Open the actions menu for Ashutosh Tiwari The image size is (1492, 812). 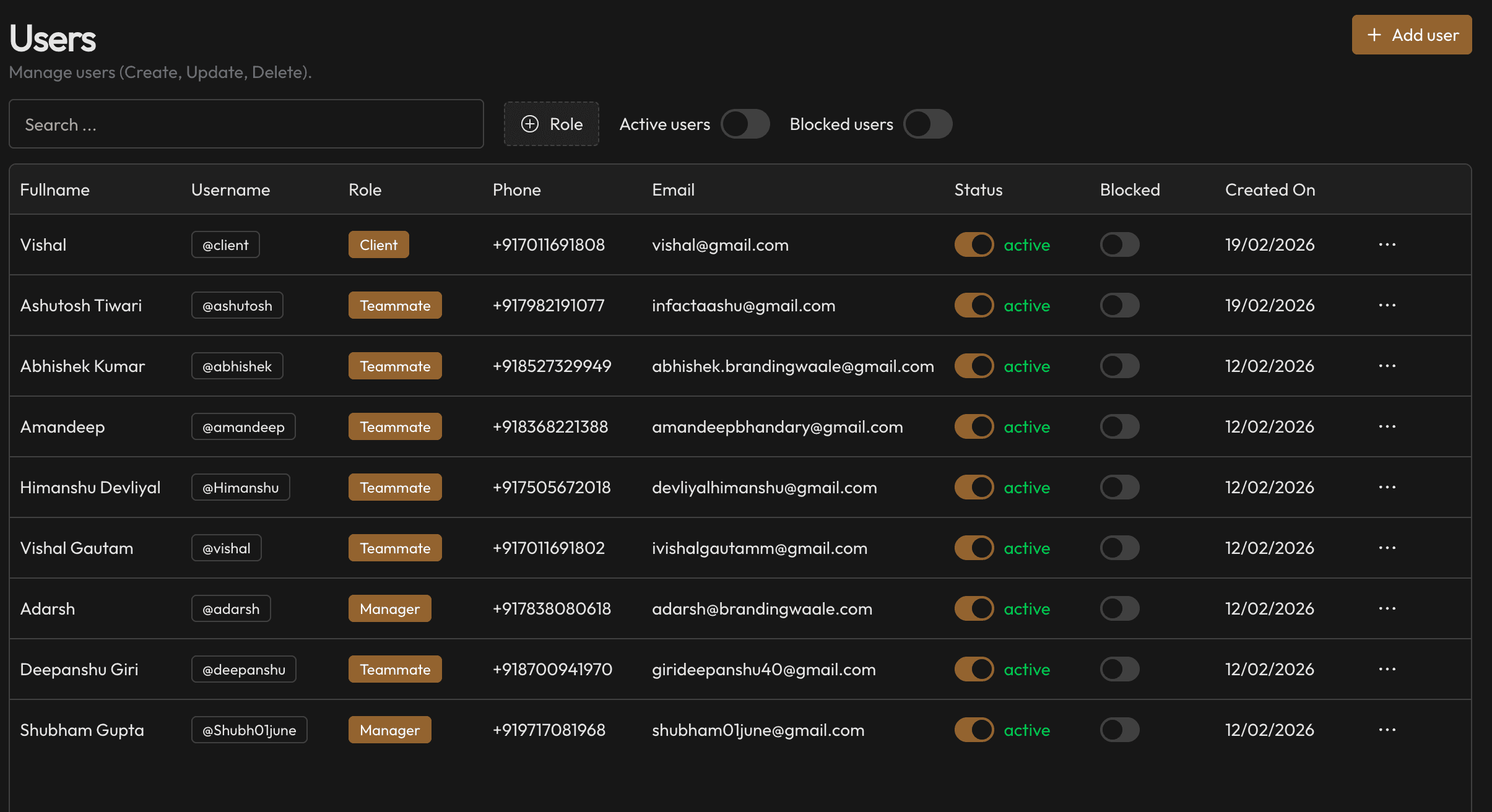point(1387,305)
